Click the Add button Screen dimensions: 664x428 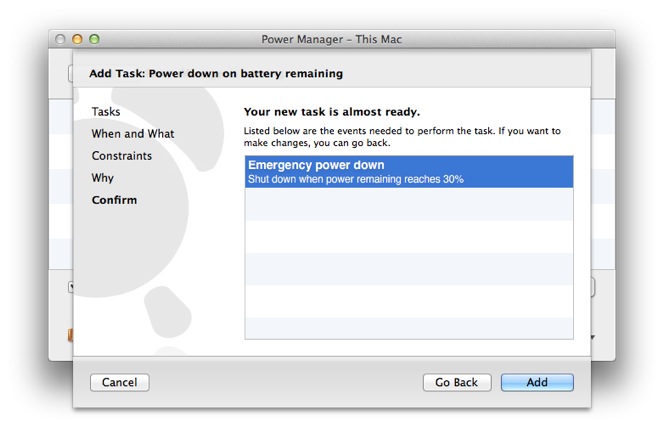tap(537, 382)
